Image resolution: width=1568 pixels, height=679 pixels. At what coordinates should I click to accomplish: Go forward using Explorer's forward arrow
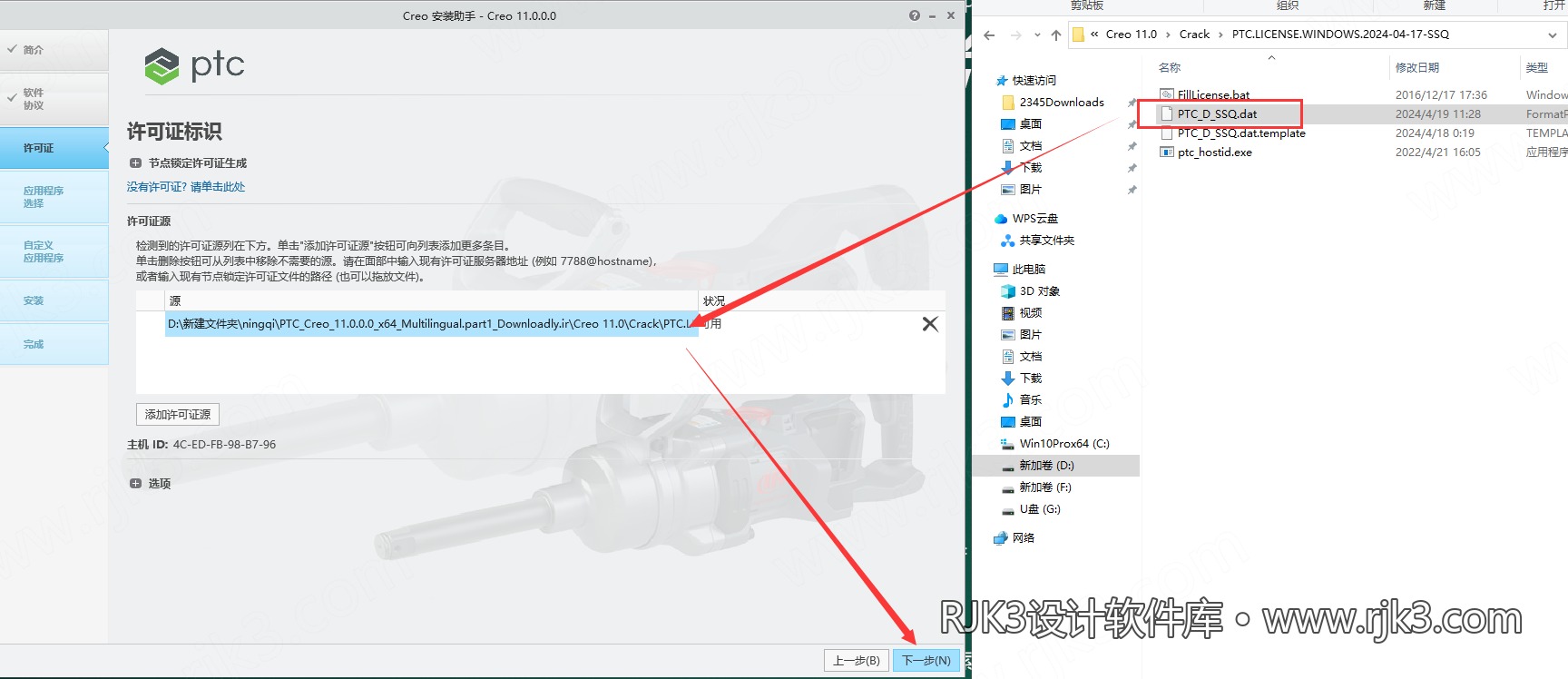click(1015, 35)
